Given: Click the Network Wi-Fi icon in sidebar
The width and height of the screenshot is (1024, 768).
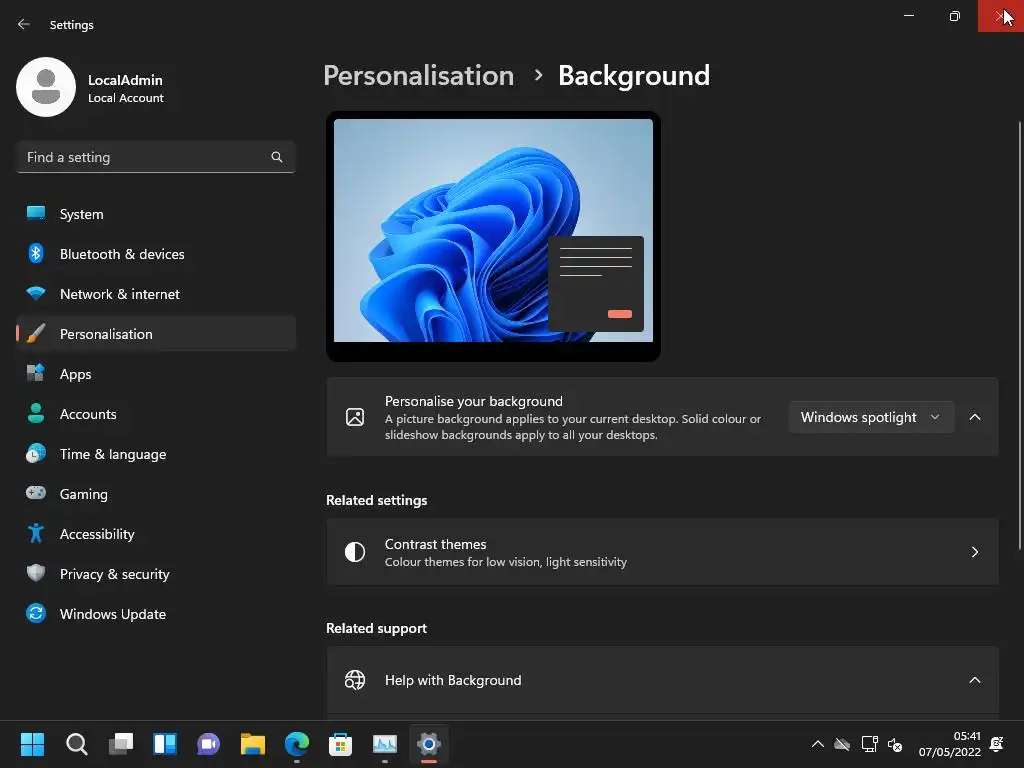Looking at the screenshot, I should (36, 293).
